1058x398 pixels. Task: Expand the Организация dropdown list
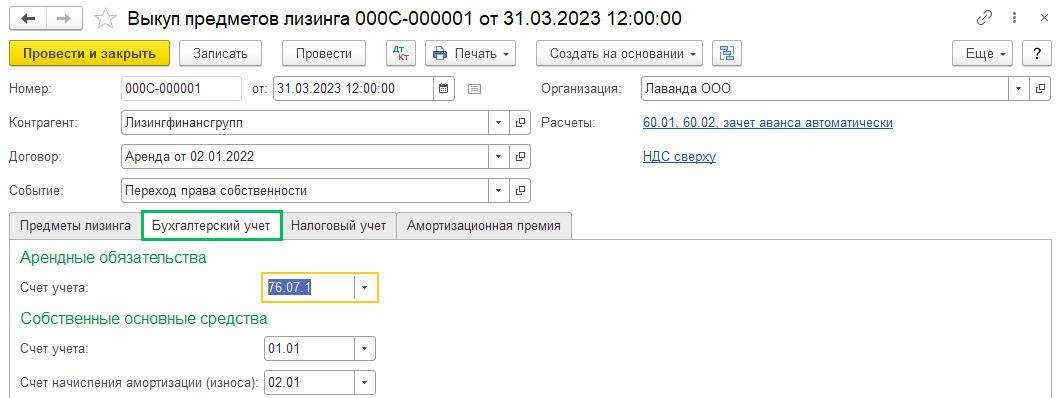point(1018,88)
